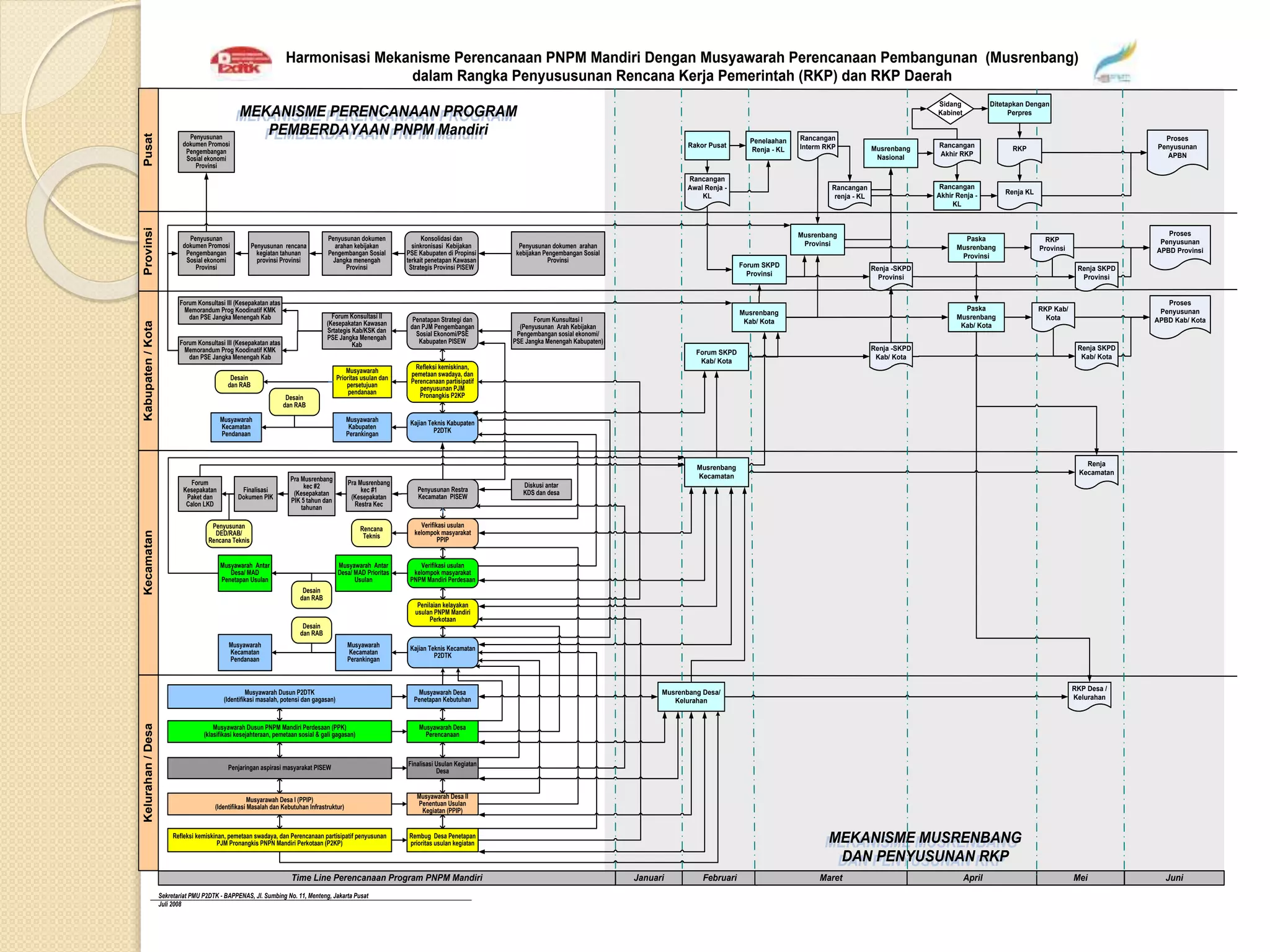Viewport: 1270px width, 952px height.
Task: Click the Forum SKPD Provinsi box
Action: 759,270
